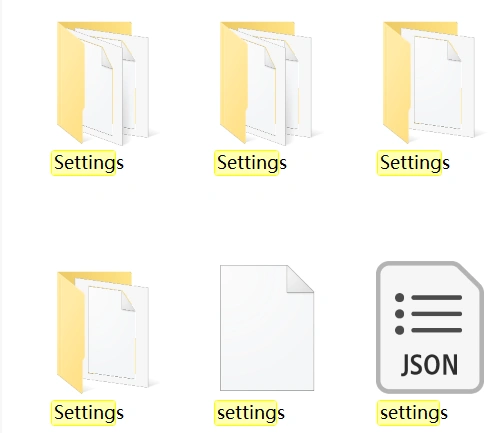Click the Settings label under the bottom-row folder
This screenshot has height=433, width=499.
[89, 413]
